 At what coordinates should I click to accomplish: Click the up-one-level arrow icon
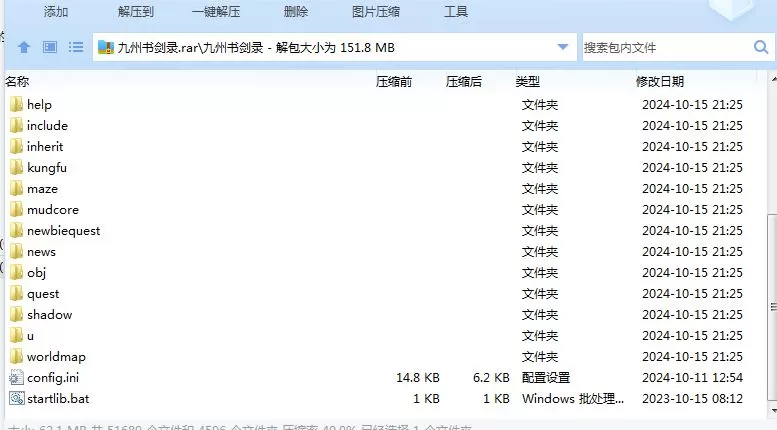24,48
